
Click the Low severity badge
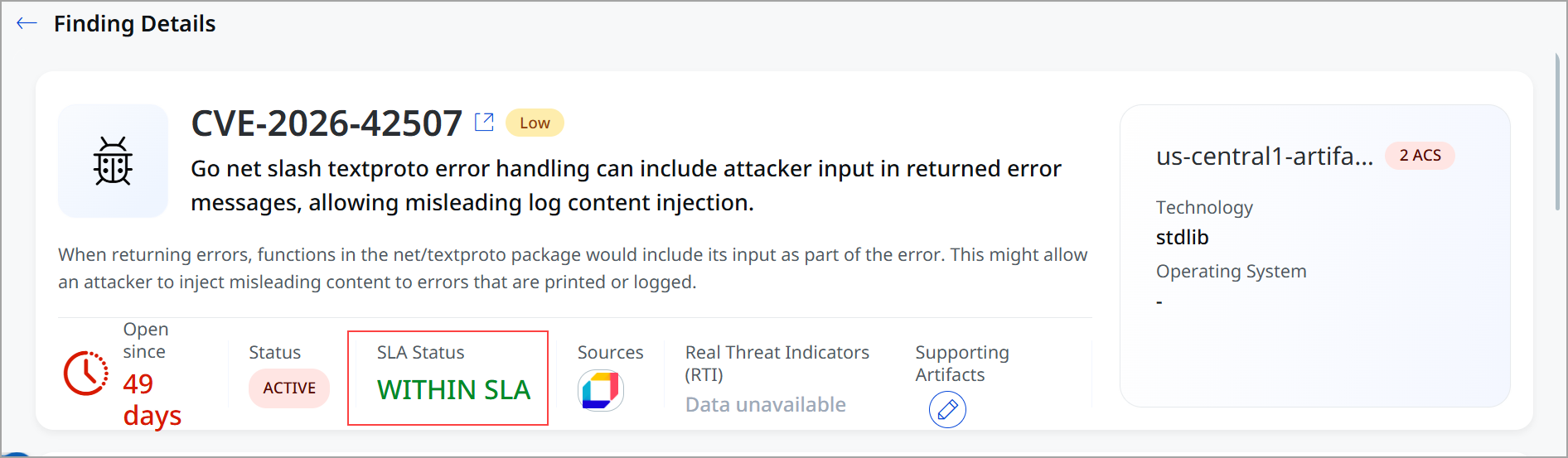(x=535, y=123)
